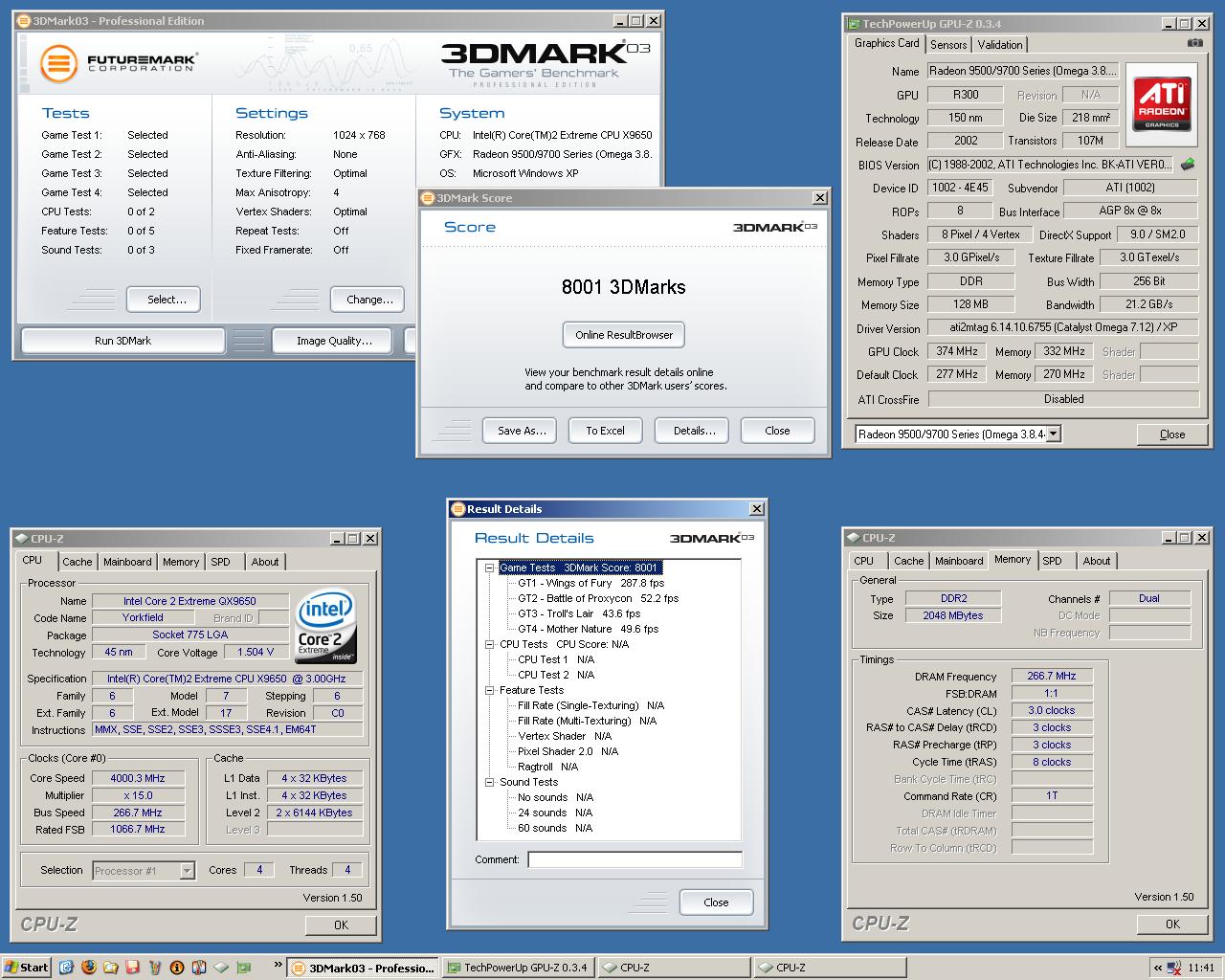Select the GT4 - Mother Nature row
The height and width of the screenshot is (980, 1225).
click(588, 629)
